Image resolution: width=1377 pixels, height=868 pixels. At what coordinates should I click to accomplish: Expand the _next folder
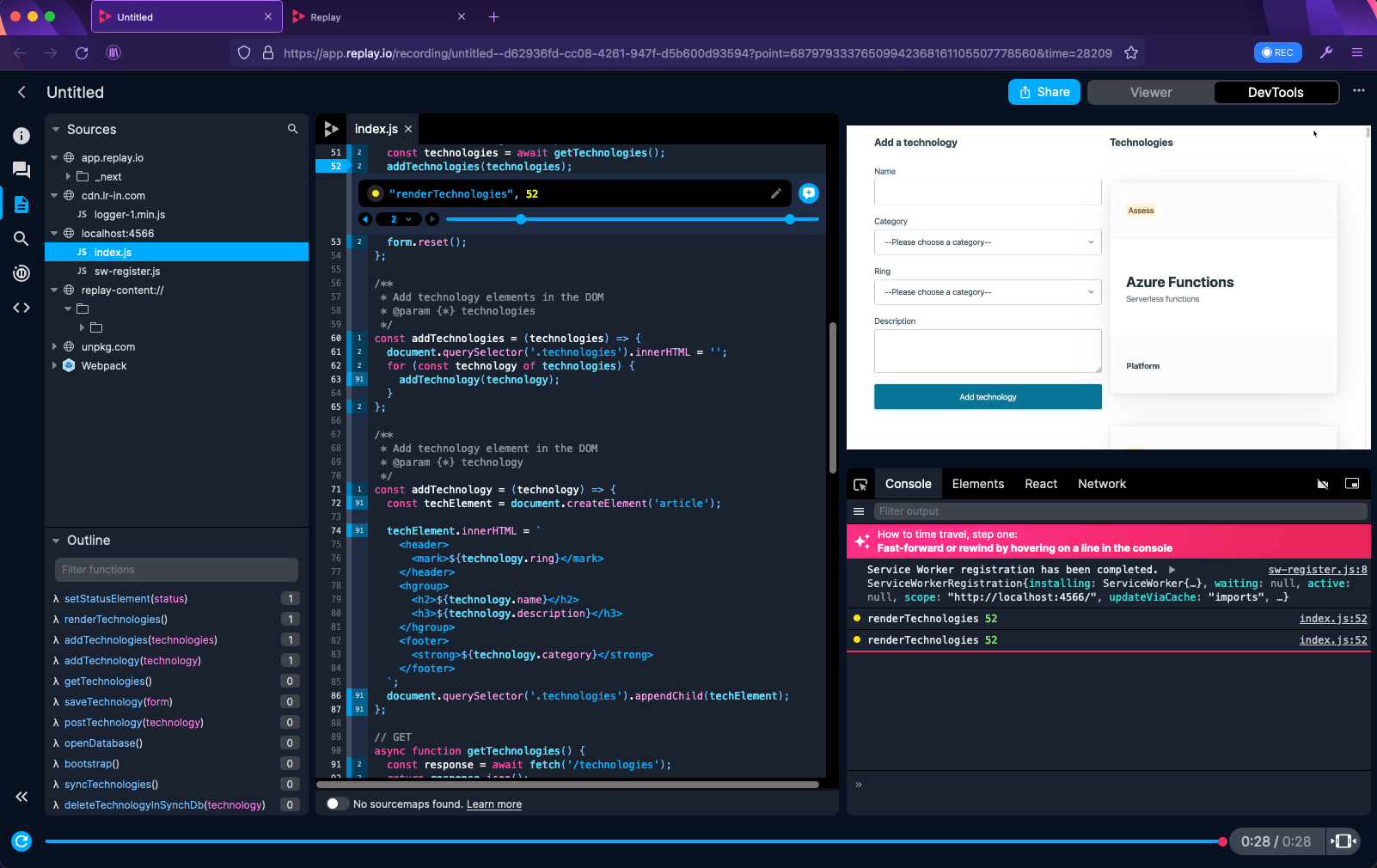[68, 176]
